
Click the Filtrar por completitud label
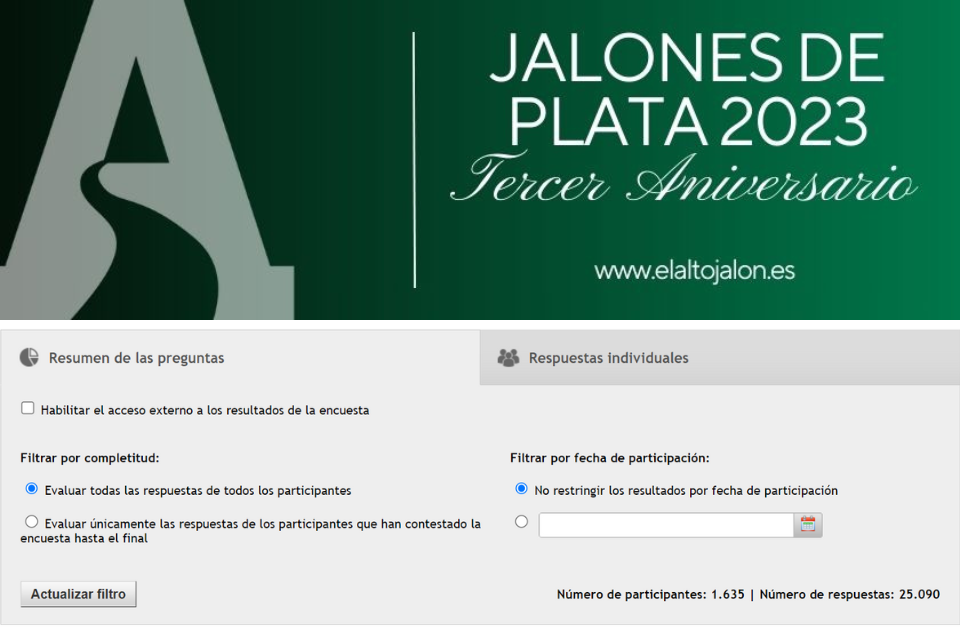89,458
